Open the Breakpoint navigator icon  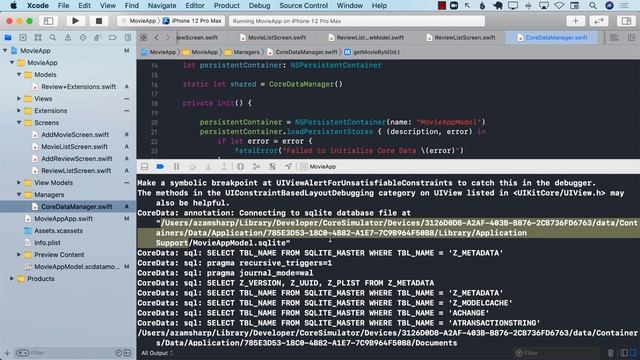112,38
